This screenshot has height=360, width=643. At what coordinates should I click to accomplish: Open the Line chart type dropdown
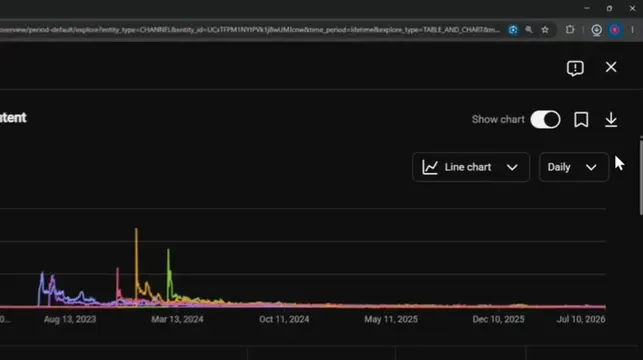click(471, 167)
